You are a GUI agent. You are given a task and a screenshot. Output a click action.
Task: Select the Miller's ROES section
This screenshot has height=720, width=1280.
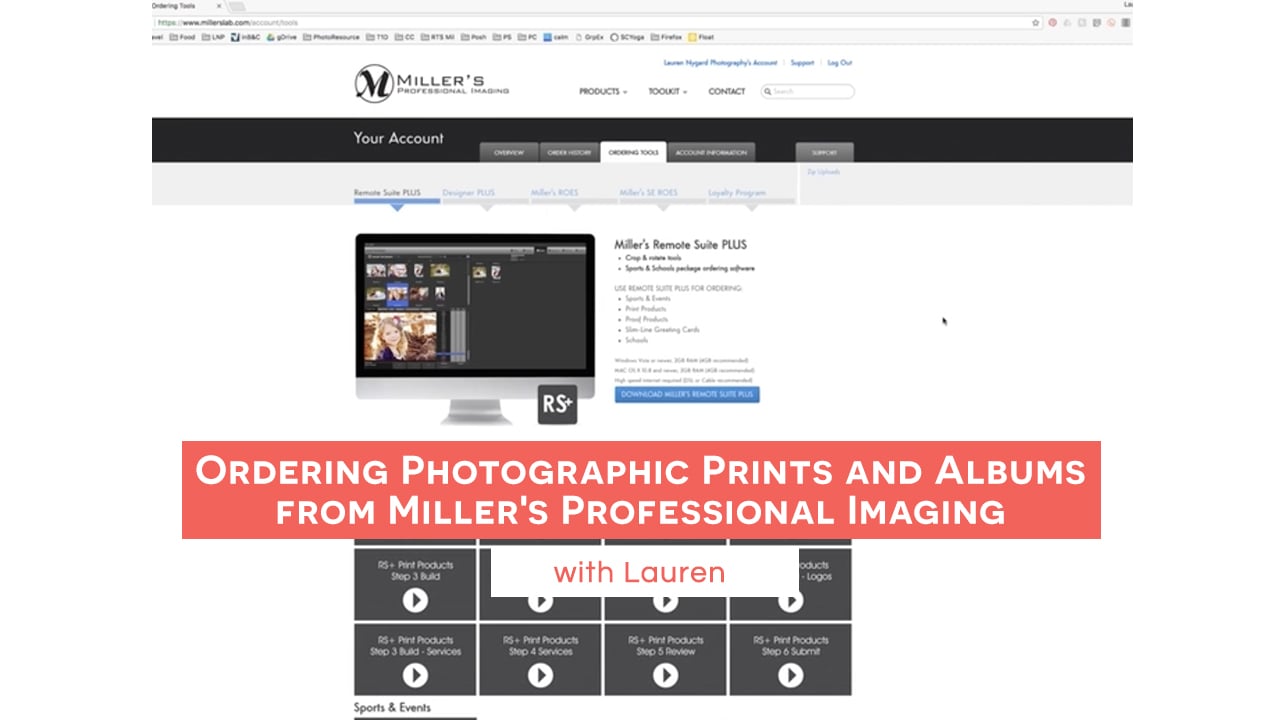point(554,193)
